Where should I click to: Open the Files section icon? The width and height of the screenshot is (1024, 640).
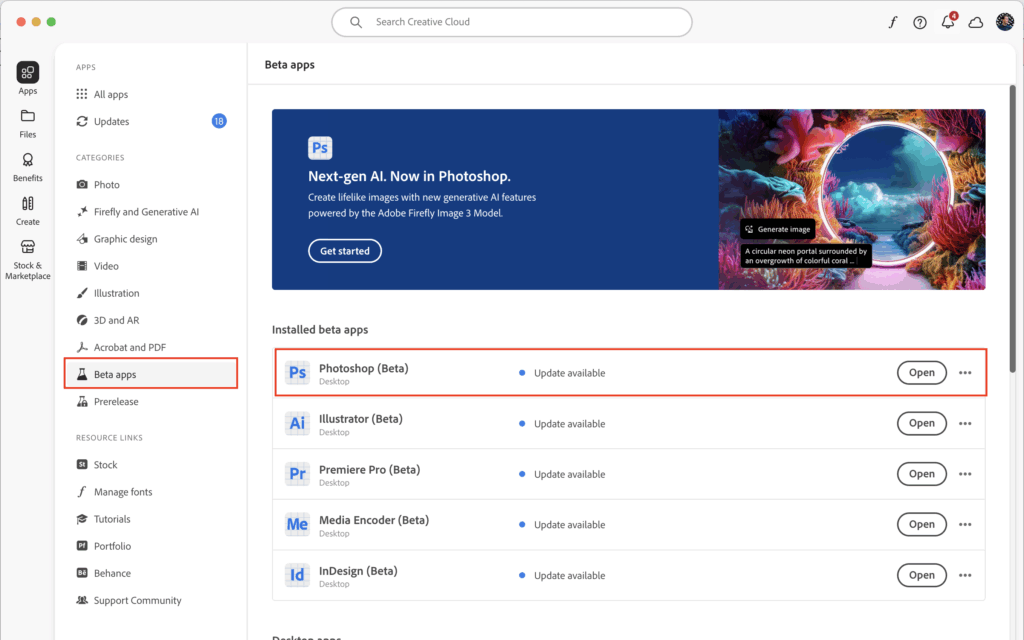click(x=27, y=116)
